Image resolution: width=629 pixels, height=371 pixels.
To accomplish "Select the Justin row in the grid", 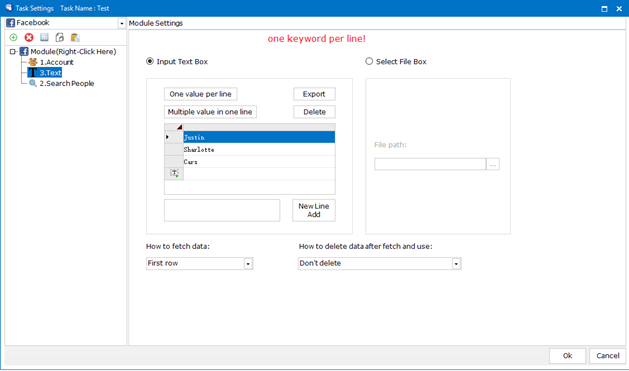I will tap(259, 137).
